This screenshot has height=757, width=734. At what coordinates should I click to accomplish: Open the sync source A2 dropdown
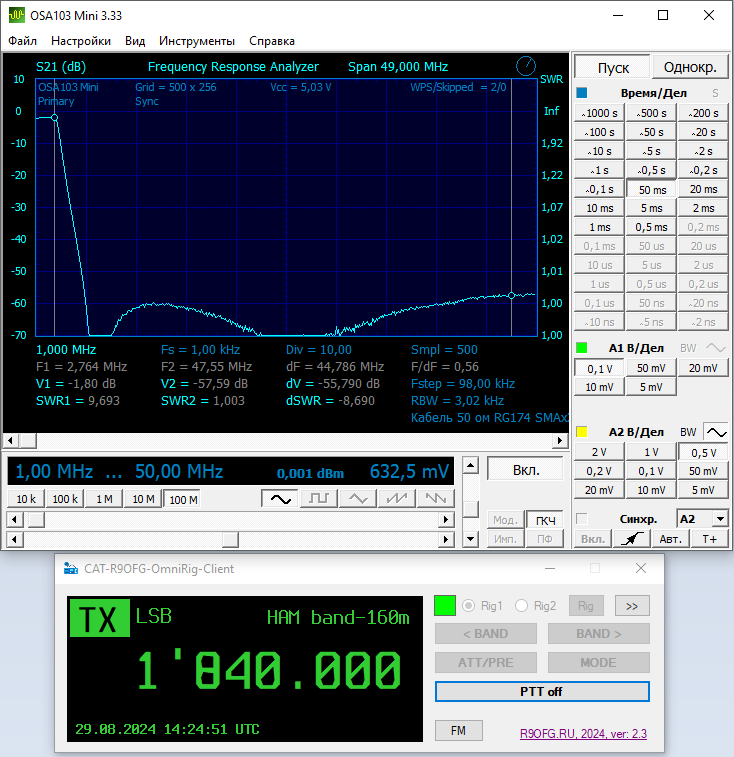[x=720, y=519]
